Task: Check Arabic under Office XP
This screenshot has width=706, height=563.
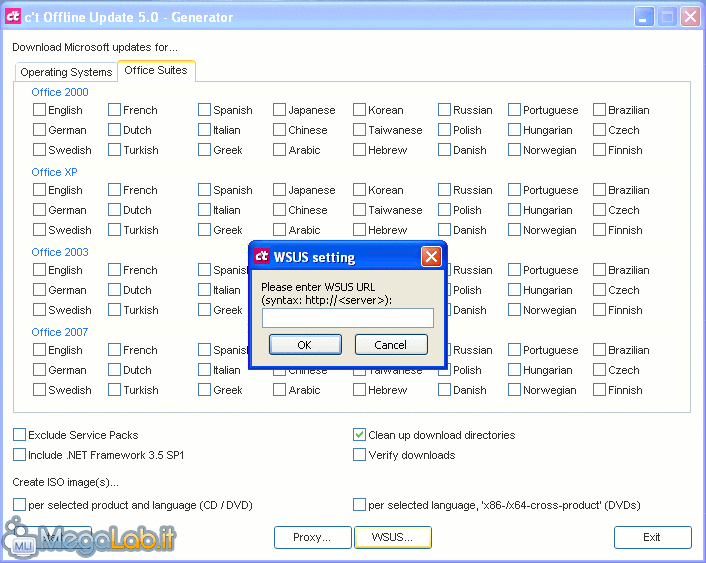Action: click(x=279, y=230)
